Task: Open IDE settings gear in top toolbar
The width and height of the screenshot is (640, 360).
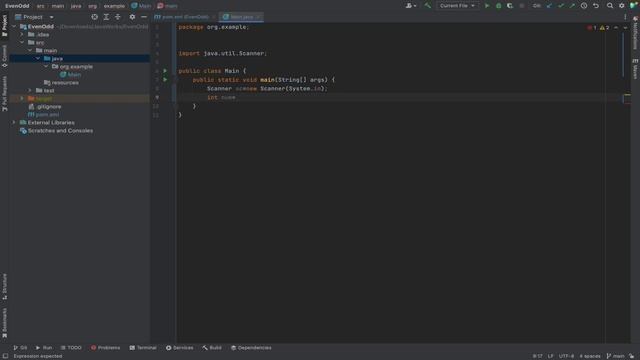Action: [622, 6]
